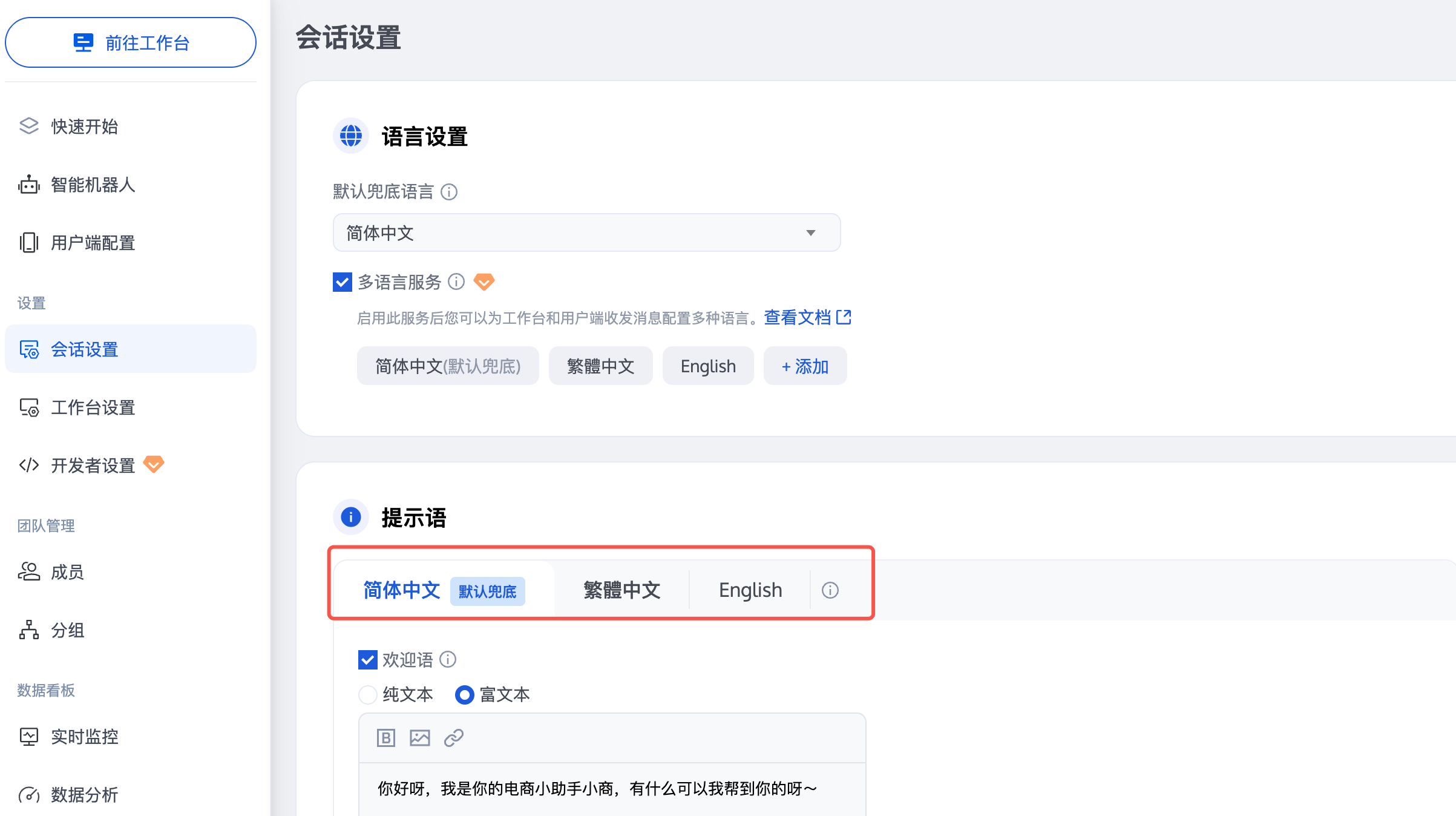Click info icon beside 多语言服务
The height and width of the screenshot is (816, 1456).
456,281
